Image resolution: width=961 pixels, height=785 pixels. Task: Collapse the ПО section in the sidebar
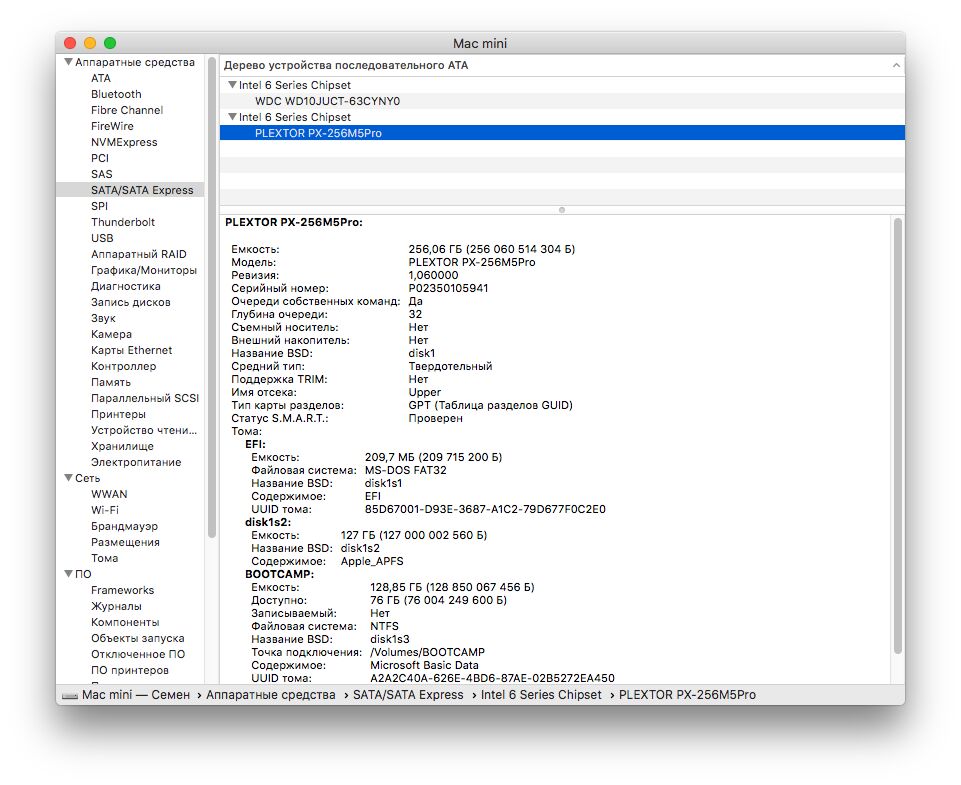click(x=69, y=574)
